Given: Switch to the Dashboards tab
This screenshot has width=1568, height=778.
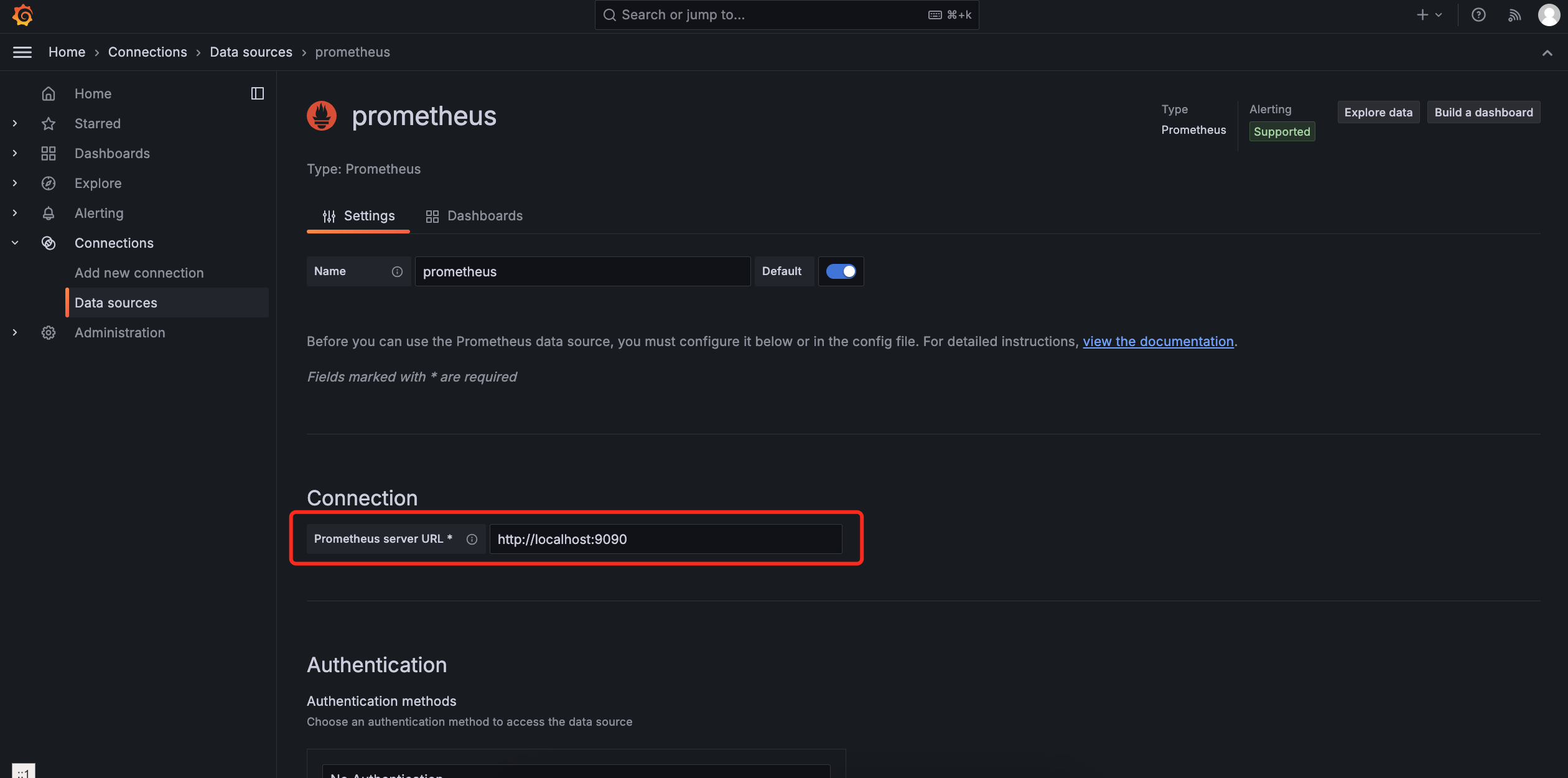Looking at the screenshot, I should 474,216.
